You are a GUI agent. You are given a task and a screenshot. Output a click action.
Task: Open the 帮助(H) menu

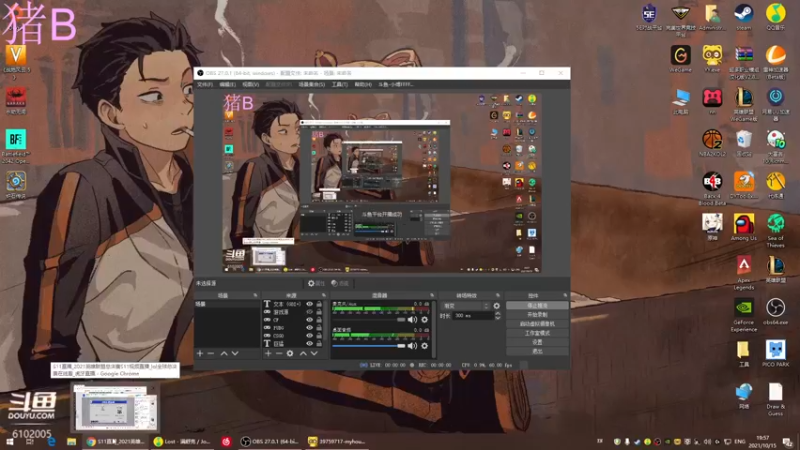363,84
